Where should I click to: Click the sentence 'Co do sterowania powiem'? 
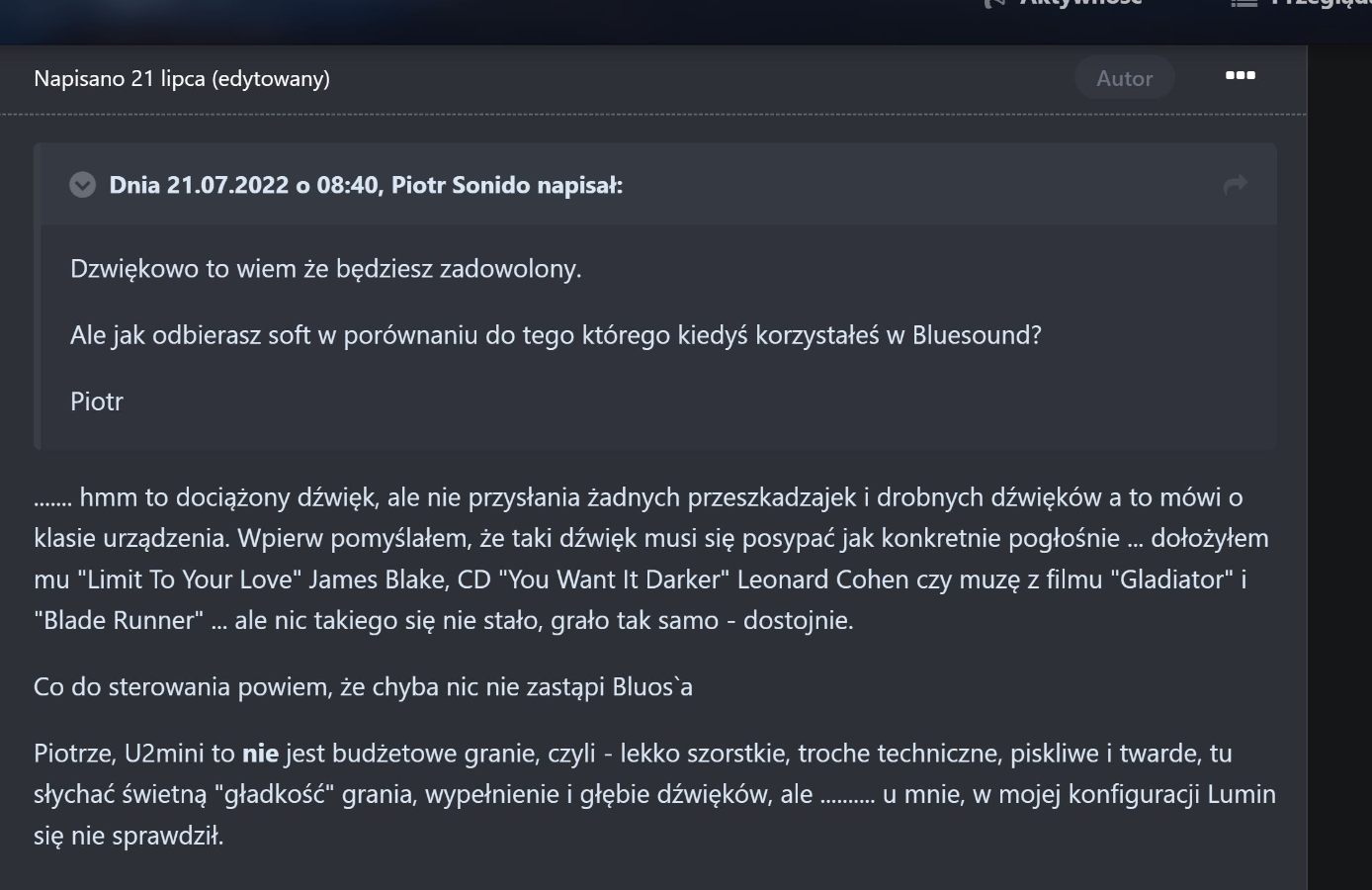point(363,687)
